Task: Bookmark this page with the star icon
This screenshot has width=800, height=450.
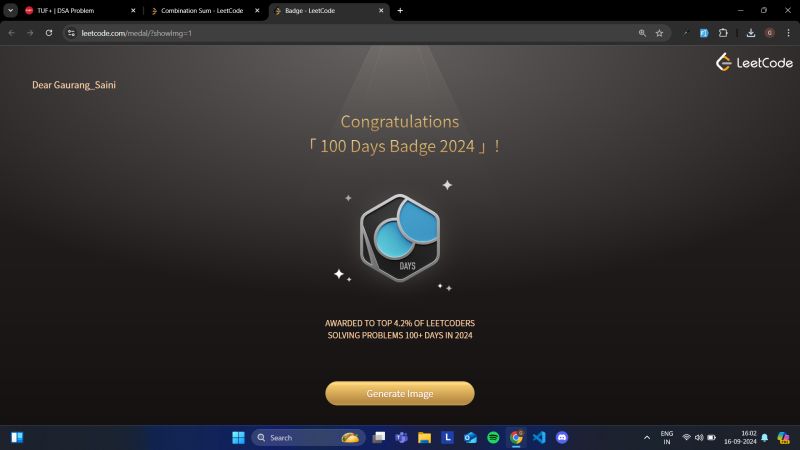Action: 659,33
